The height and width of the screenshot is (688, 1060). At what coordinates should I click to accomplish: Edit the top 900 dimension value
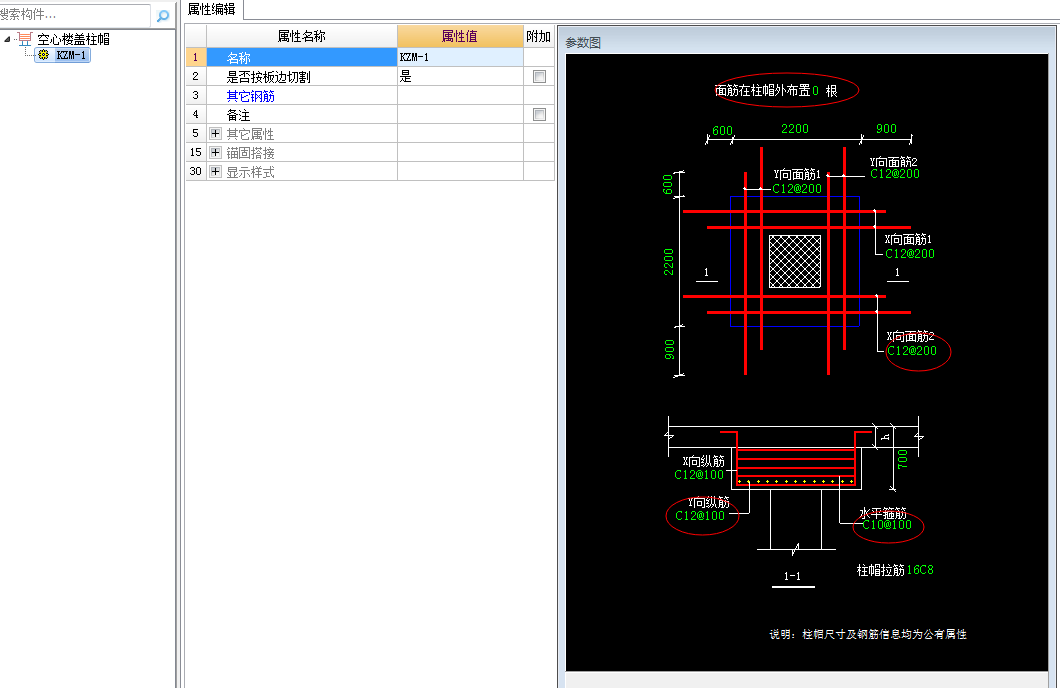click(x=886, y=128)
